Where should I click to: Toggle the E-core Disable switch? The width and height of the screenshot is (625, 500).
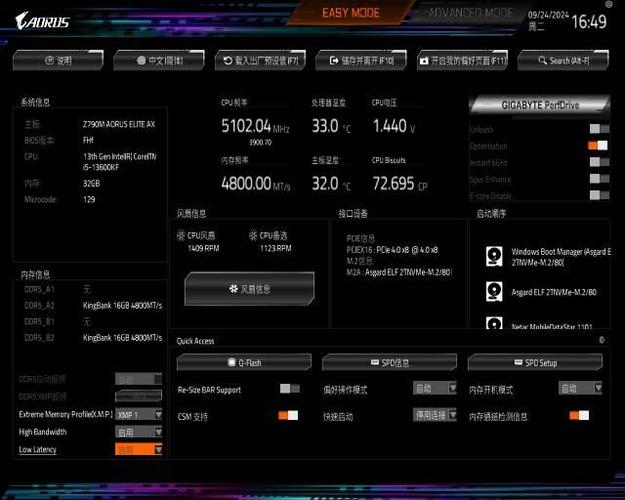[x=599, y=195]
